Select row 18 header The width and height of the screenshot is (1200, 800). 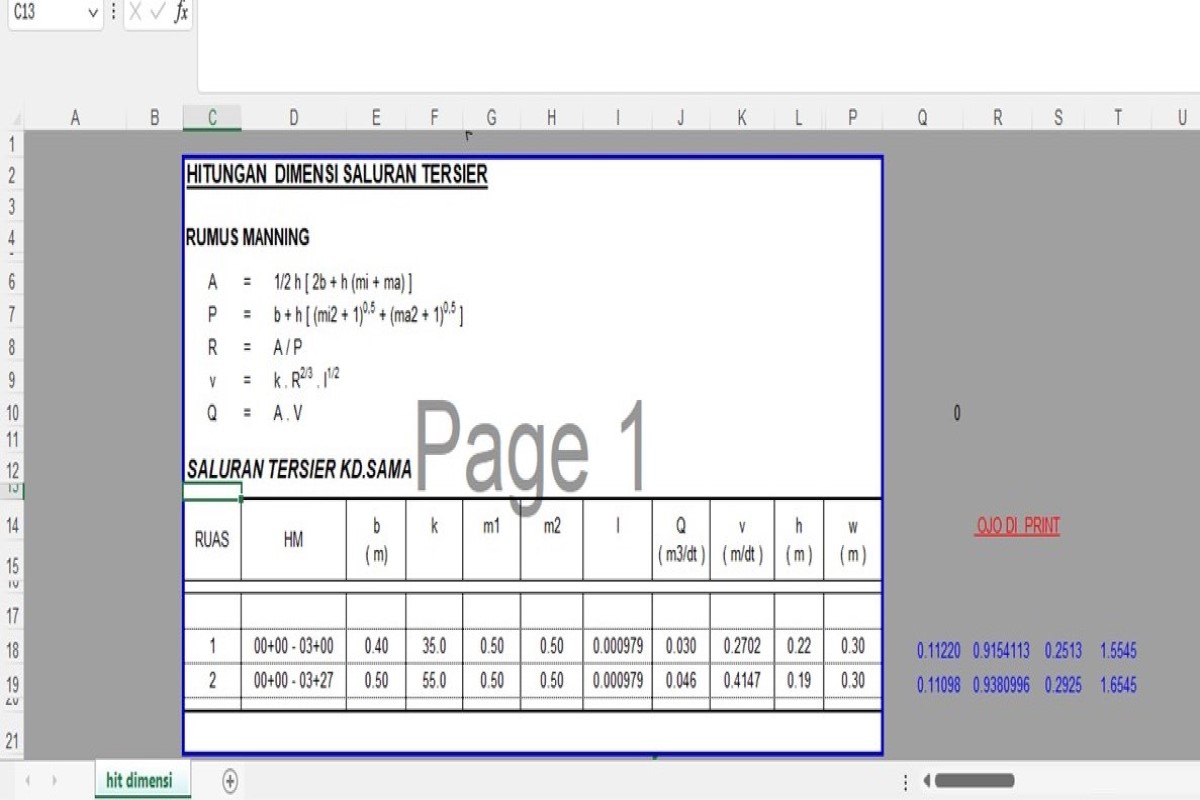(12, 651)
